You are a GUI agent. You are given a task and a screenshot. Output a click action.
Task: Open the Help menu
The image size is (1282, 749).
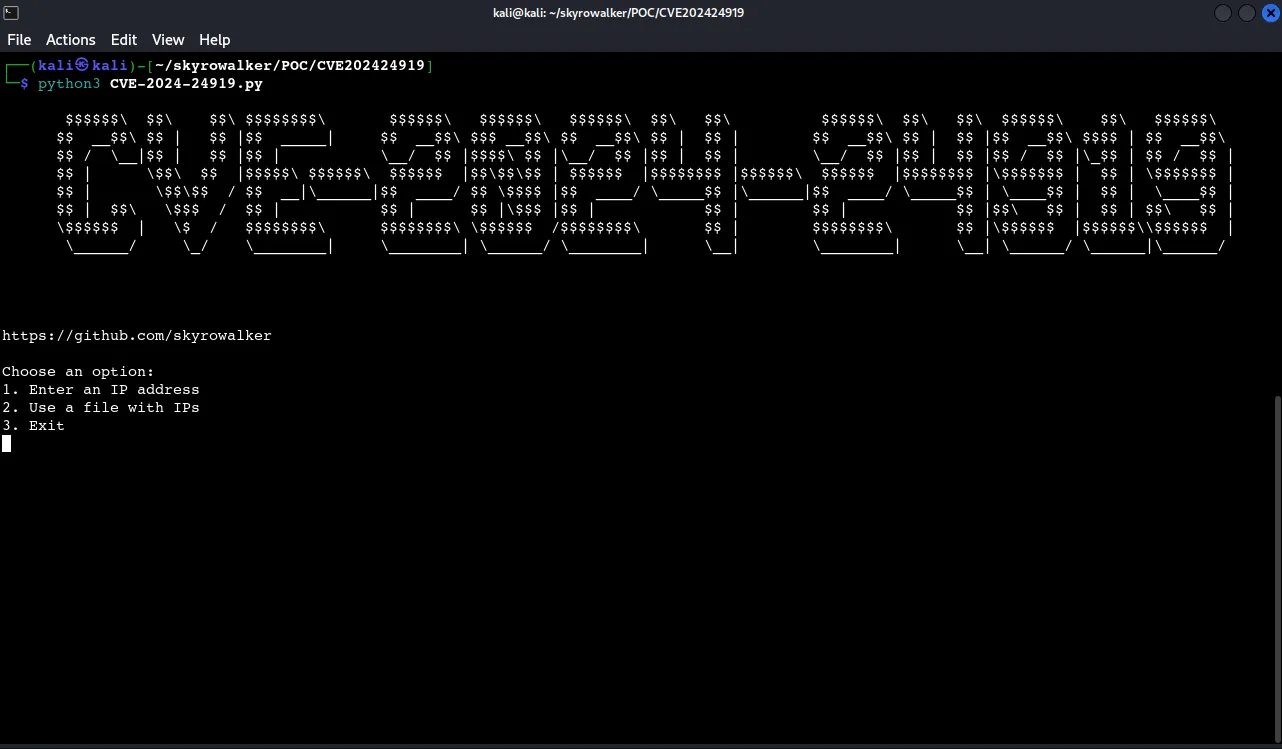pyautogui.click(x=214, y=40)
